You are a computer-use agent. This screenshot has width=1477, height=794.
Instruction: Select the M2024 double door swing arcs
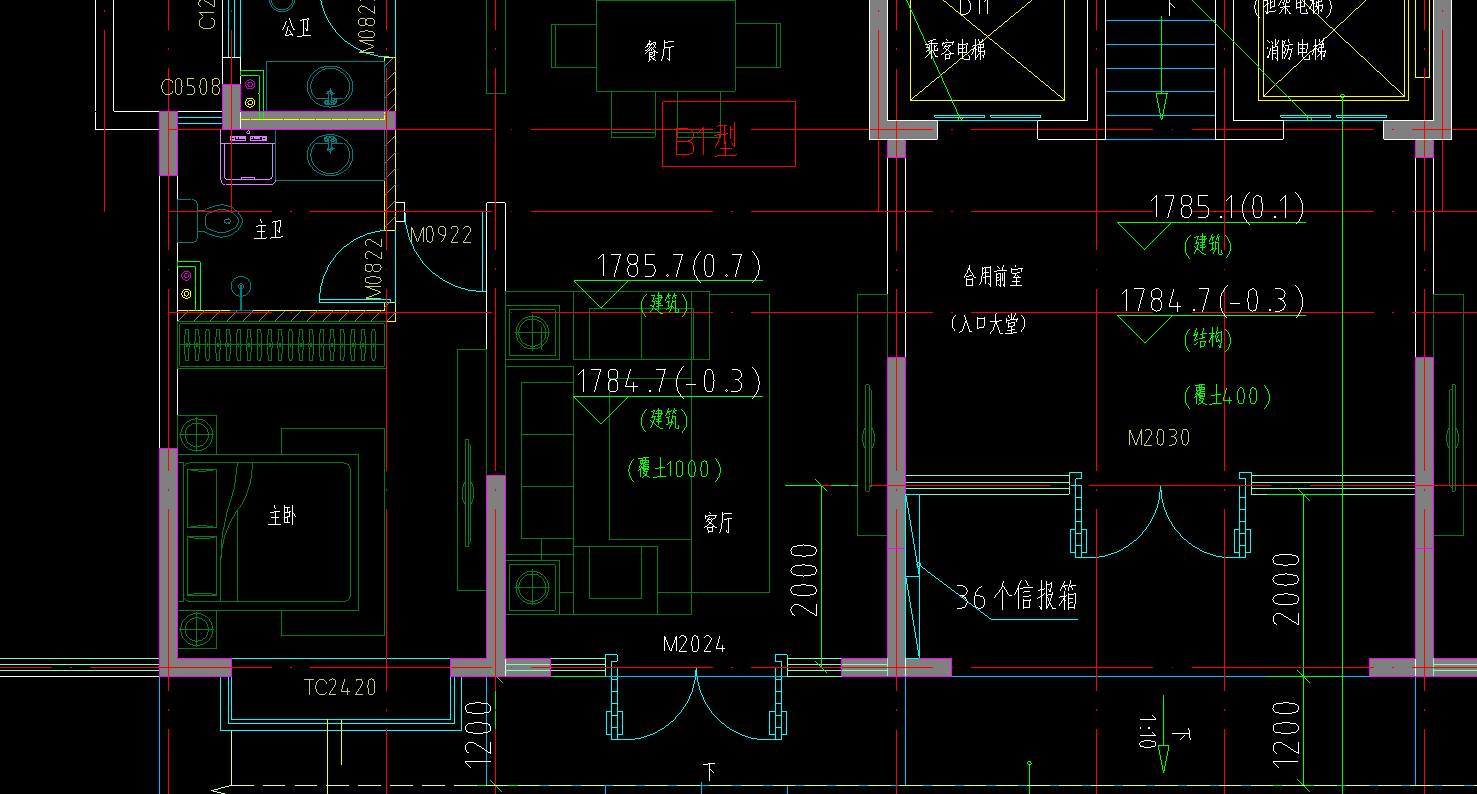[696, 706]
